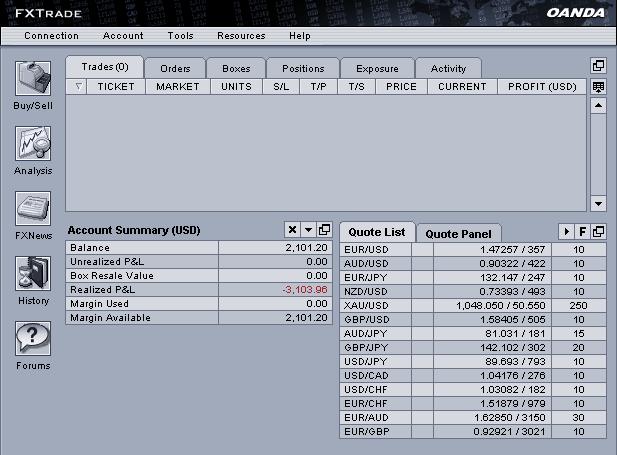
Task: Click the AUD/JPY quote row
Action: tap(473, 334)
